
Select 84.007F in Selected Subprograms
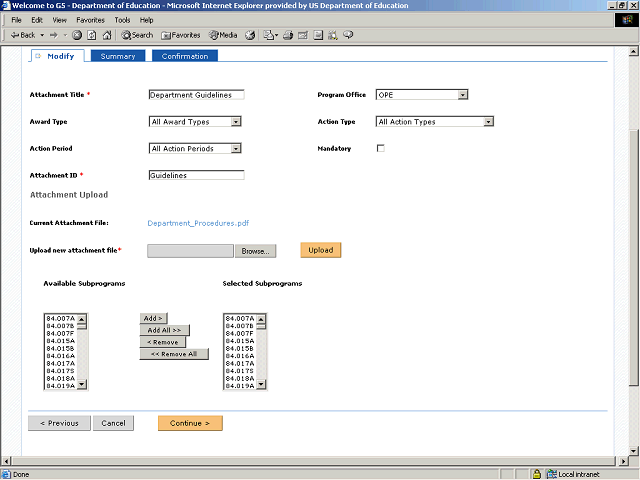240,333
